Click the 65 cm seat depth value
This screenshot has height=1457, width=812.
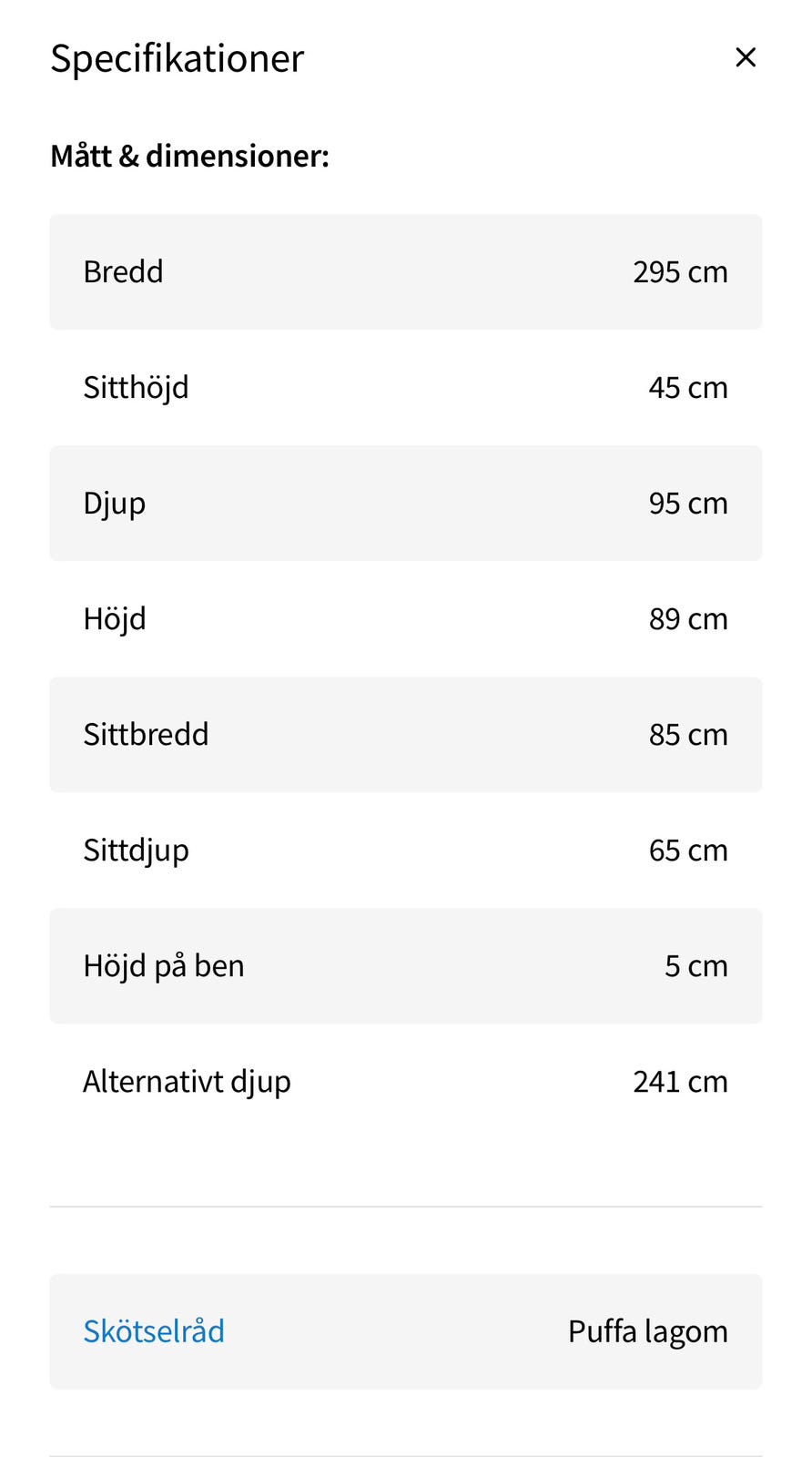tap(687, 850)
